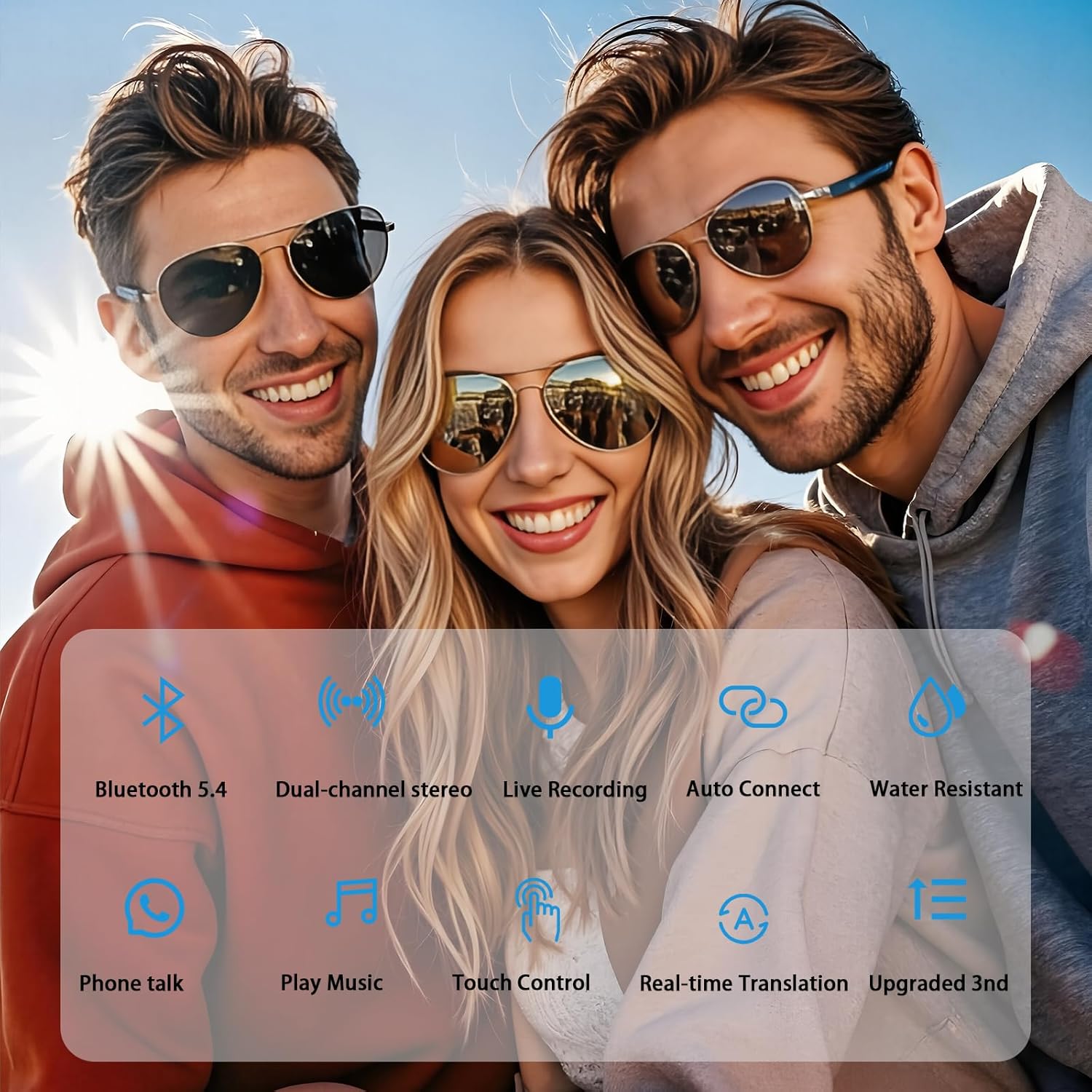The height and width of the screenshot is (1092, 1092).
Task: Click the finger touch control icon
Action: [538, 909]
